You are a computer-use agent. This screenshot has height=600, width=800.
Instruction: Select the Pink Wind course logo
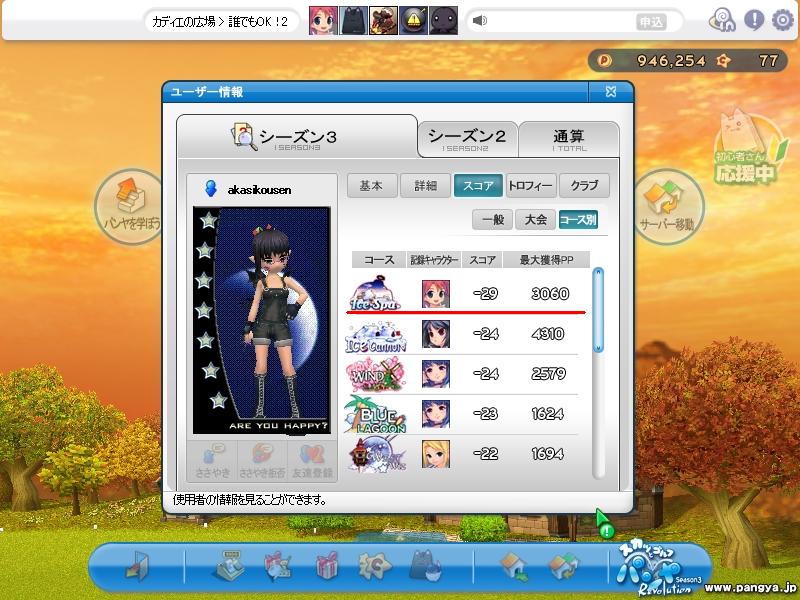(376, 374)
